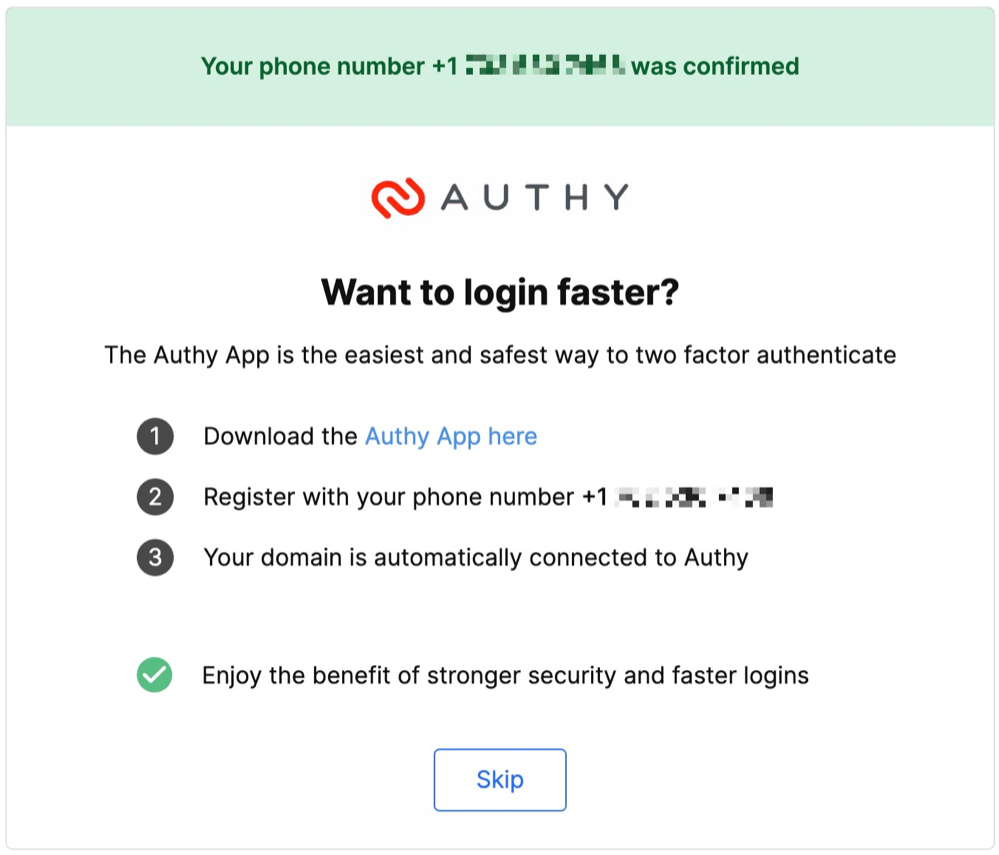This screenshot has height=855, width=999.
Task: Click the step 1 number circle
Action: (155, 437)
